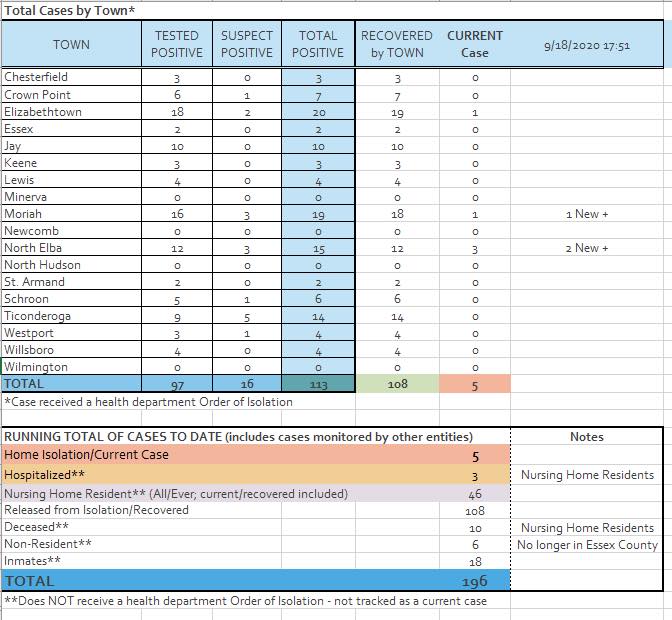Select the Notes header cell
Screen dimensions: 672x620
[x=587, y=437]
